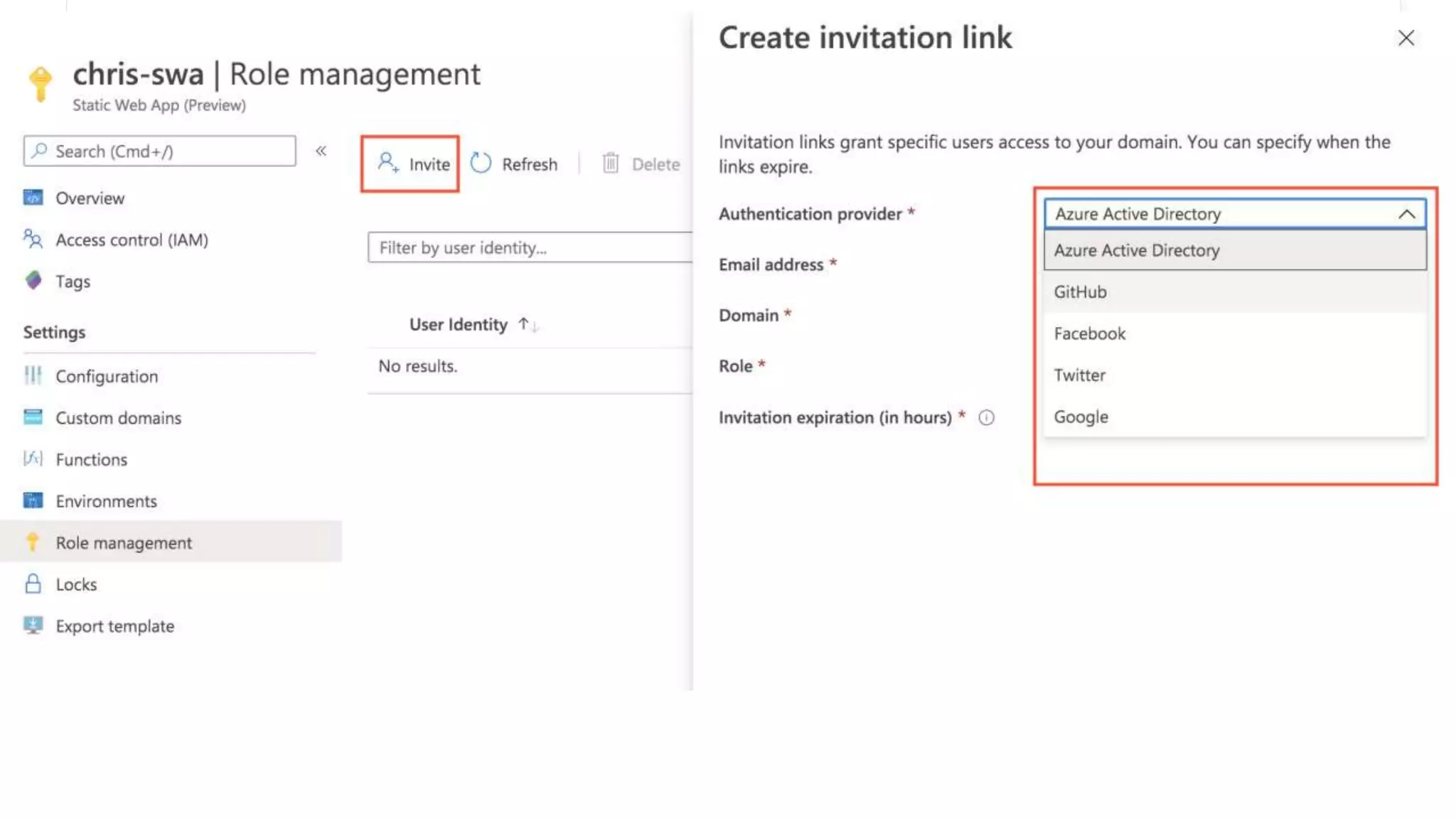Open Custom domains settings page
The image size is (1456, 819).
point(118,418)
